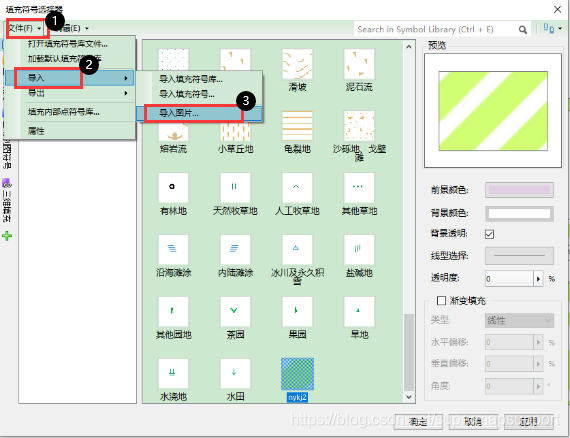The width and height of the screenshot is (570, 438).
Task: Toggle the 背景透明 checkbox
Action: (489, 234)
